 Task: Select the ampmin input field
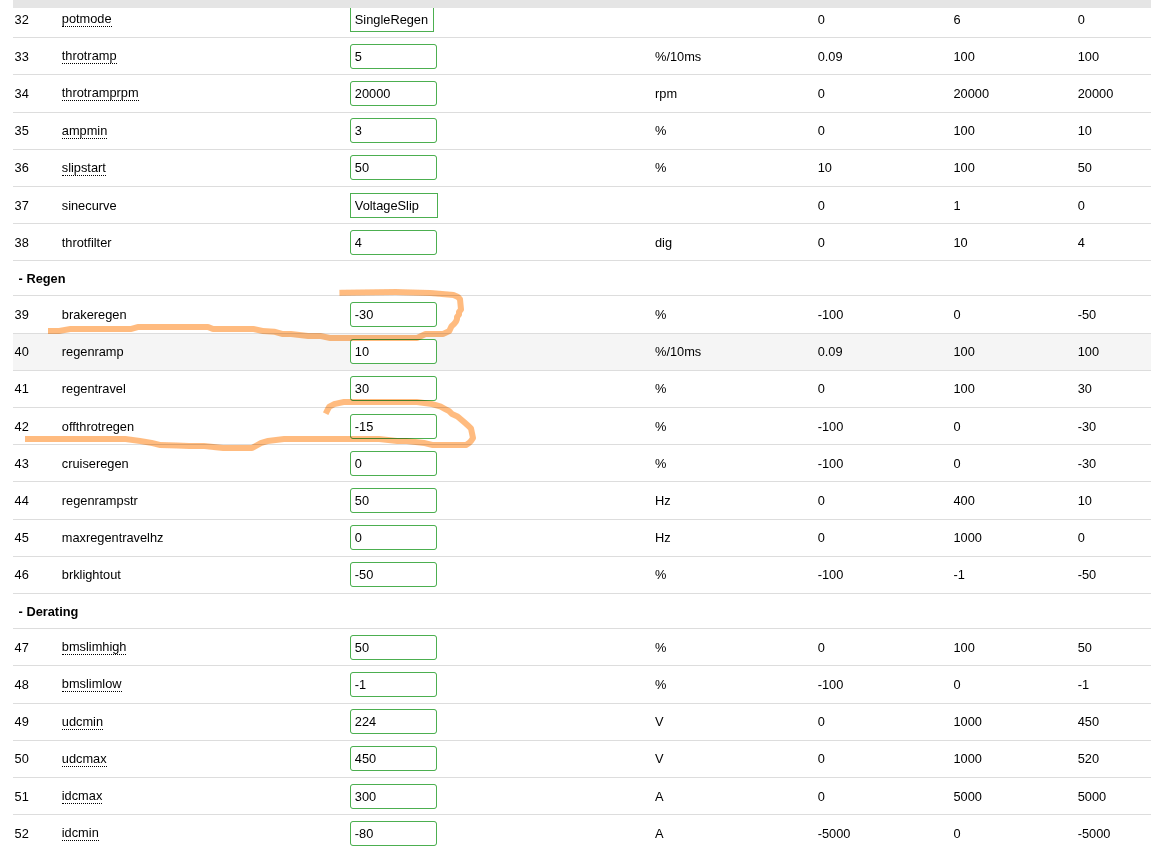point(393,130)
